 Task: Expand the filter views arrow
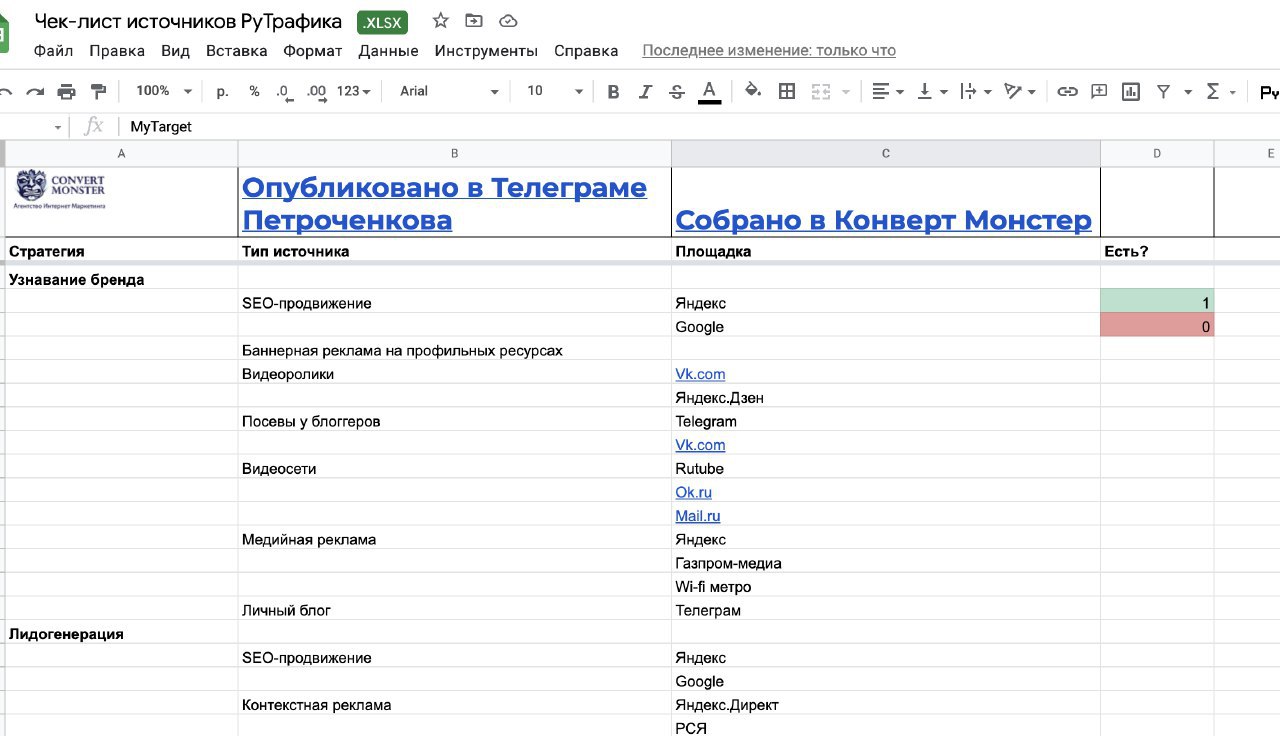[1188, 92]
